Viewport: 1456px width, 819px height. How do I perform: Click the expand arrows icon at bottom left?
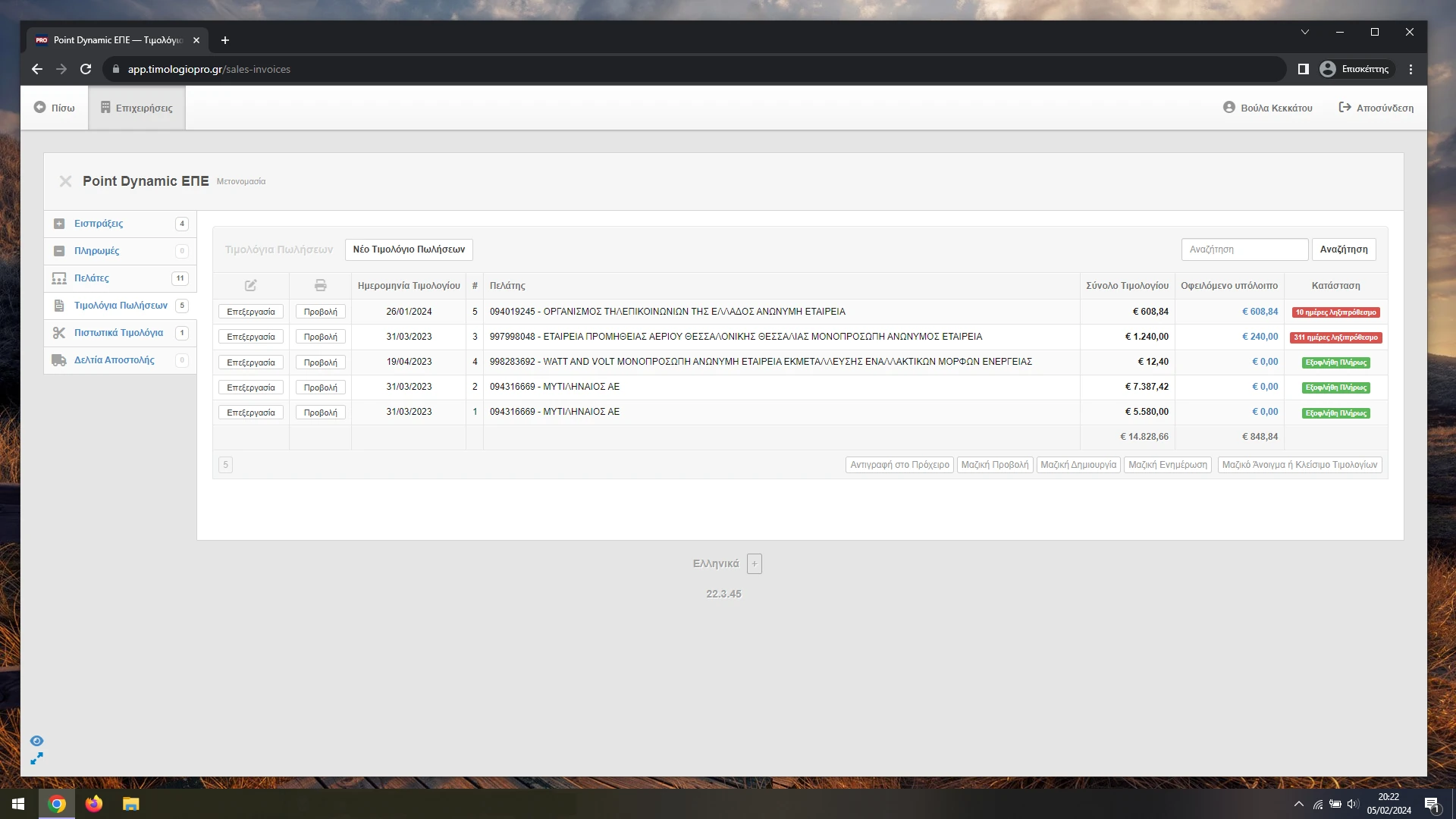(36, 758)
